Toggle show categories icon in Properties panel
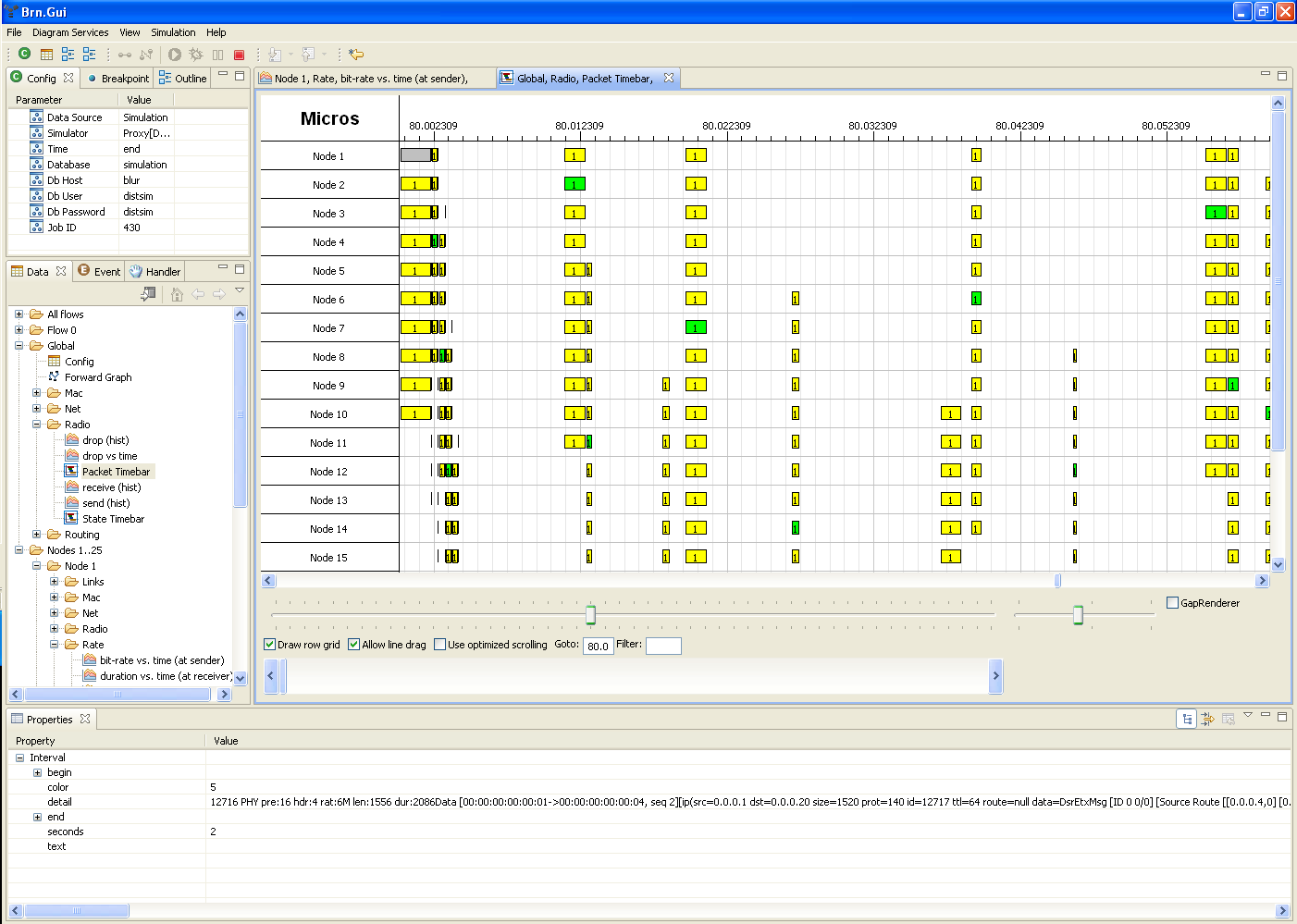The image size is (1297, 924). coord(1187,719)
